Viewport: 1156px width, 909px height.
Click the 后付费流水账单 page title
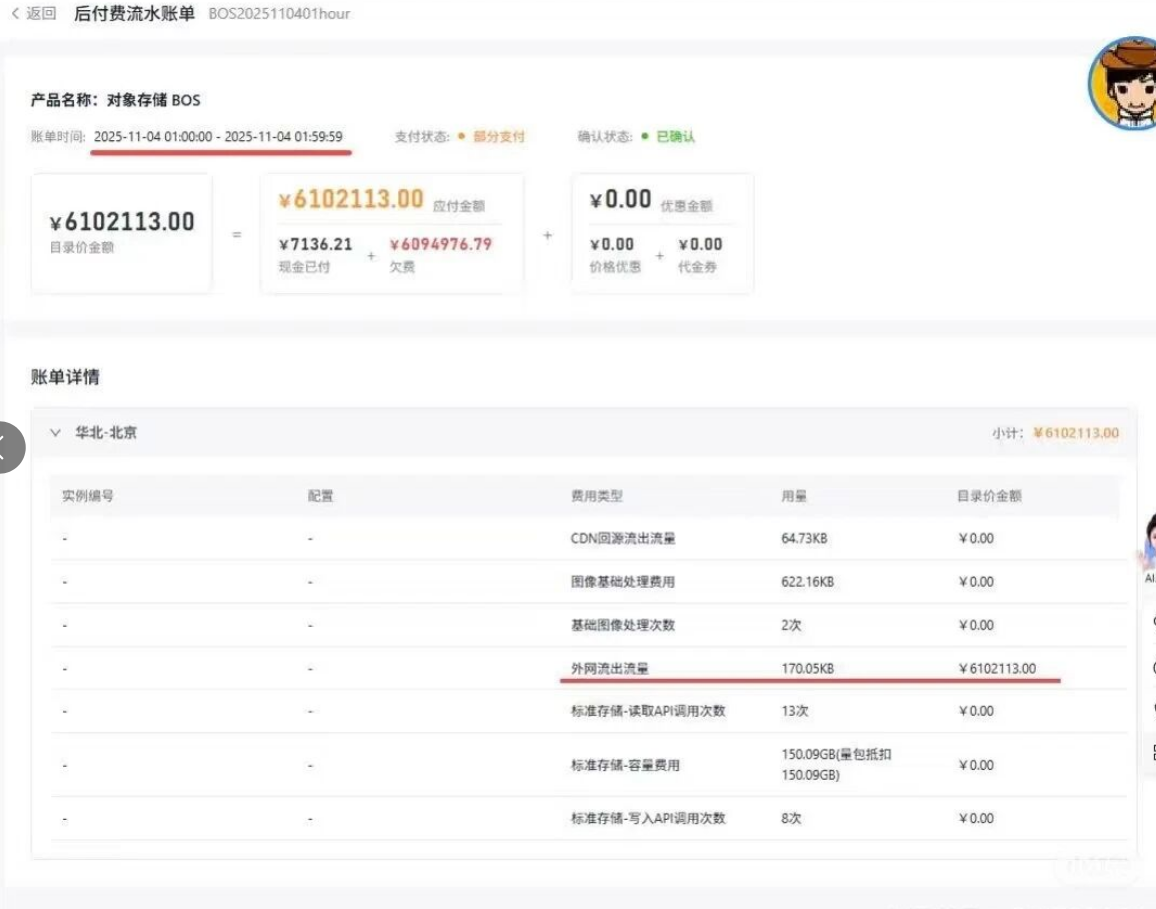(x=134, y=13)
